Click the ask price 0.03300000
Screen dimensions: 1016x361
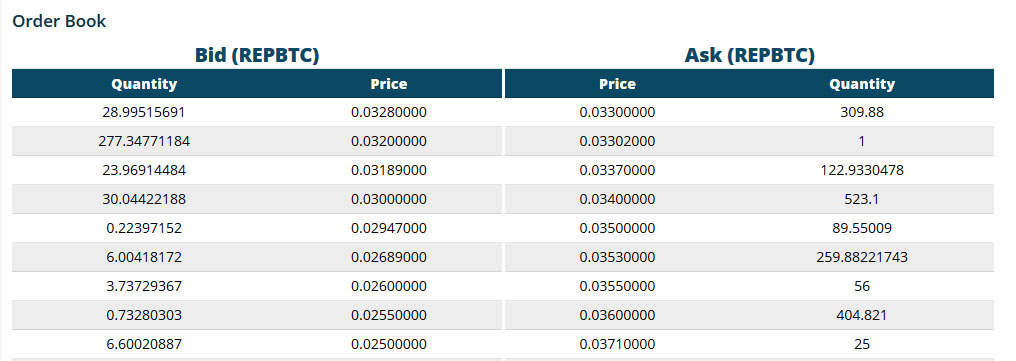coord(618,112)
